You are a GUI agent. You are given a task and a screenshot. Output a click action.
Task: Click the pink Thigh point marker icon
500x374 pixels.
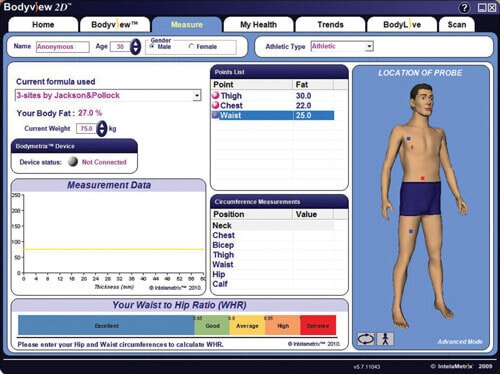pos(216,95)
